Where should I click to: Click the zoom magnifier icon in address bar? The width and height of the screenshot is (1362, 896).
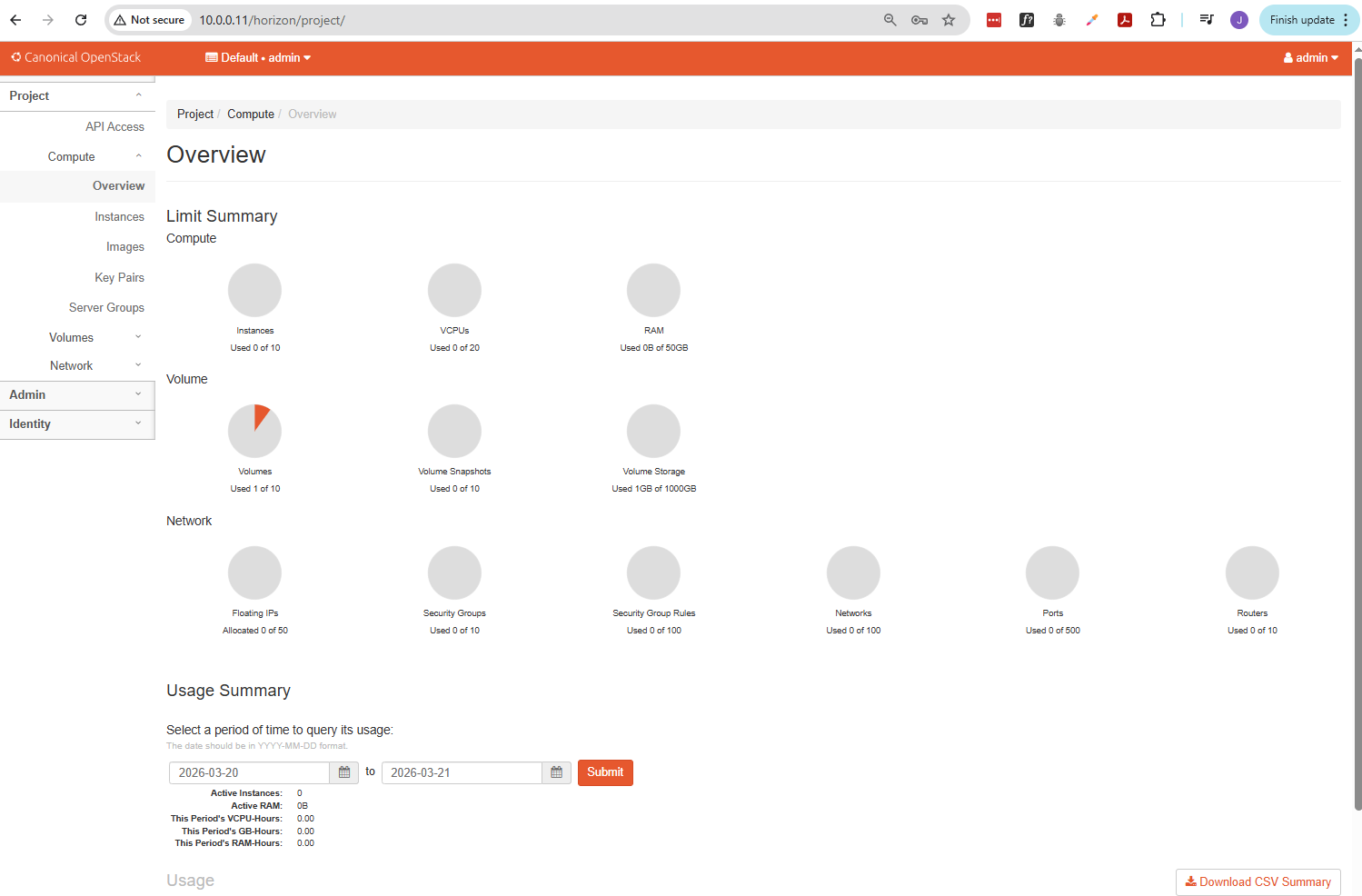(890, 20)
